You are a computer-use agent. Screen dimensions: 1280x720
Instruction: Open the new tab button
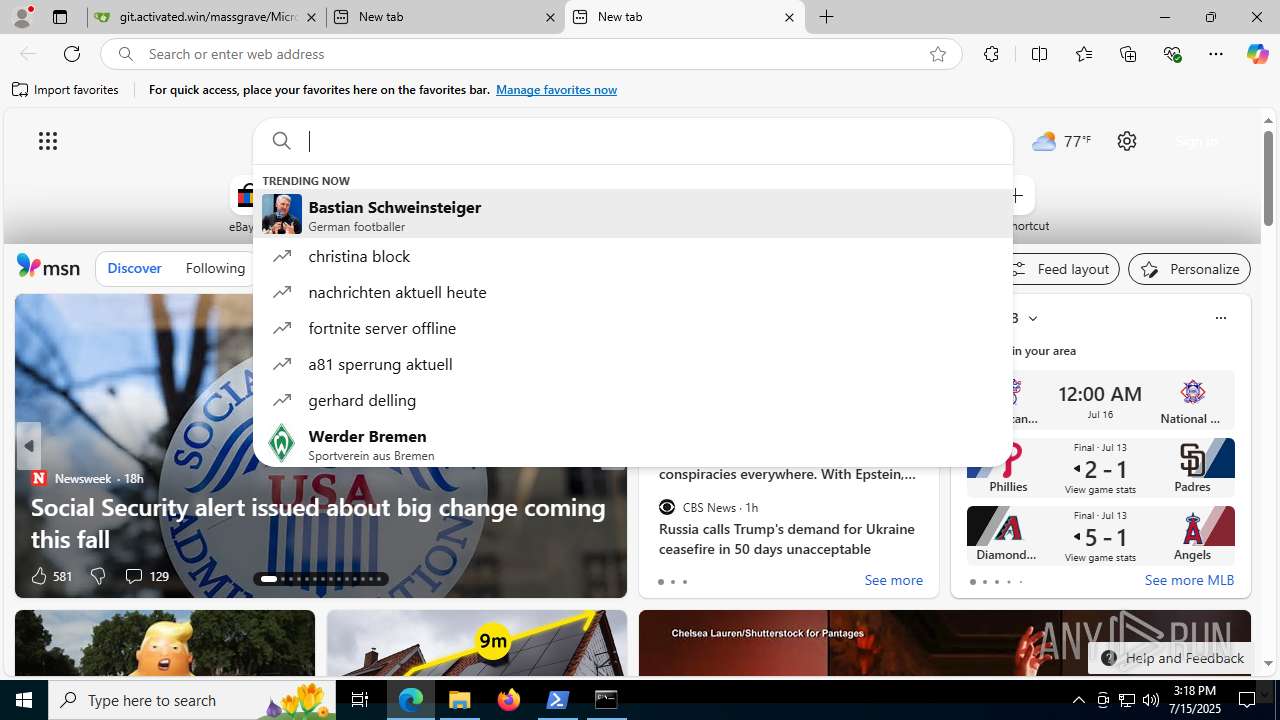click(x=827, y=17)
